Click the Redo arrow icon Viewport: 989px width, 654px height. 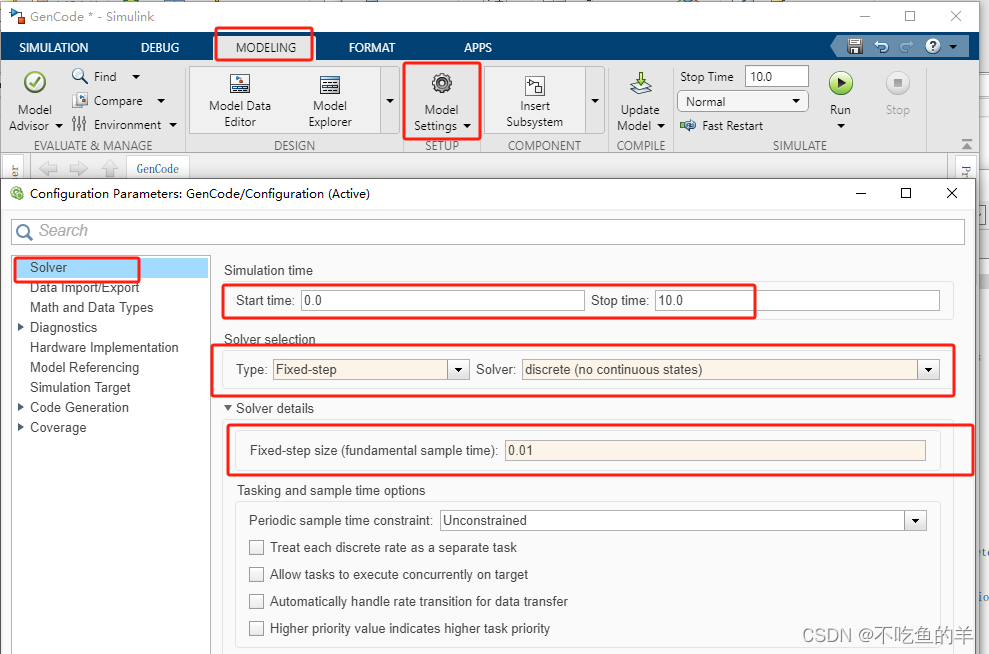[x=906, y=46]
